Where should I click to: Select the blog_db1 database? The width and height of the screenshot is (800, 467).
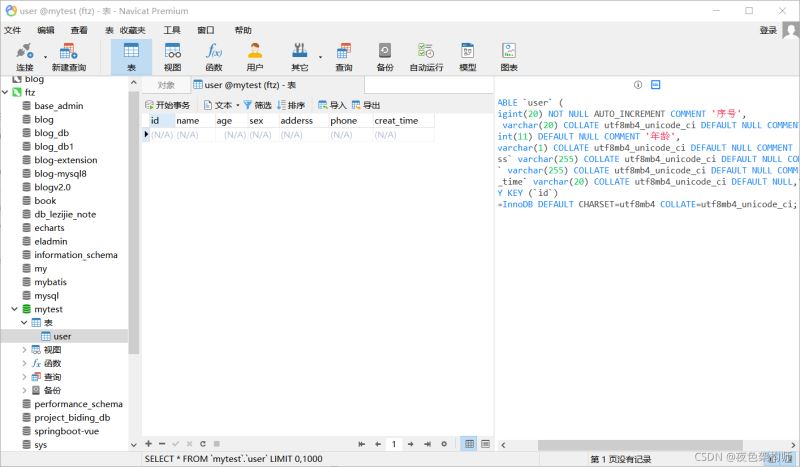point(54,146)
